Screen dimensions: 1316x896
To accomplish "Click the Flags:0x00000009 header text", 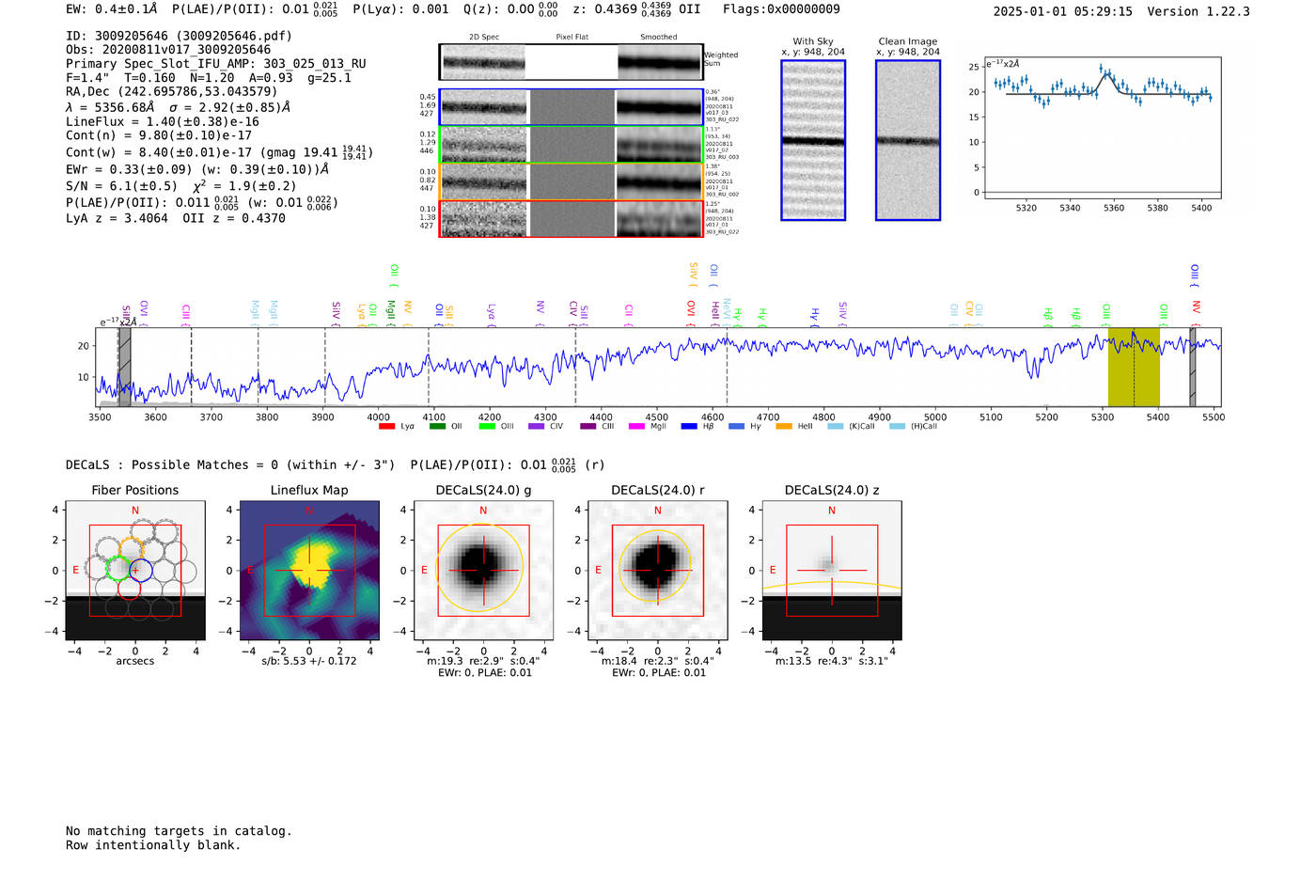I will point(781,9).
